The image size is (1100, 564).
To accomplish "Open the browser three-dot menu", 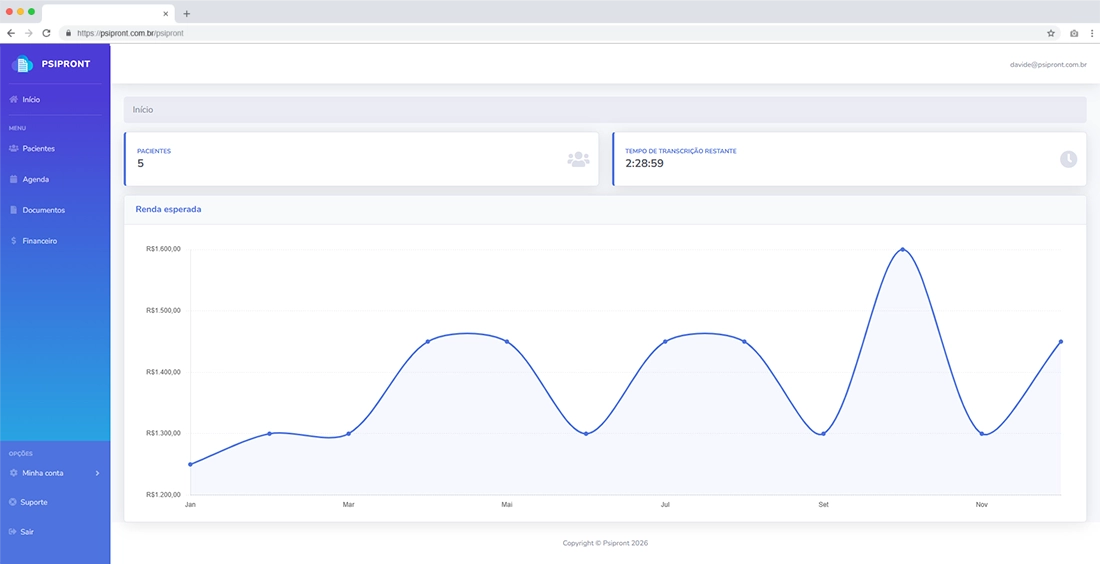I will point(1091,33).
